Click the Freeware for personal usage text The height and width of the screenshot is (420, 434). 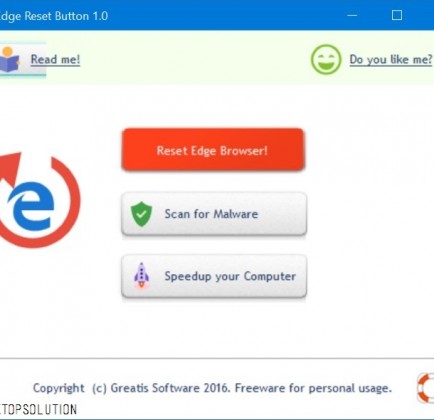point(313,388)
